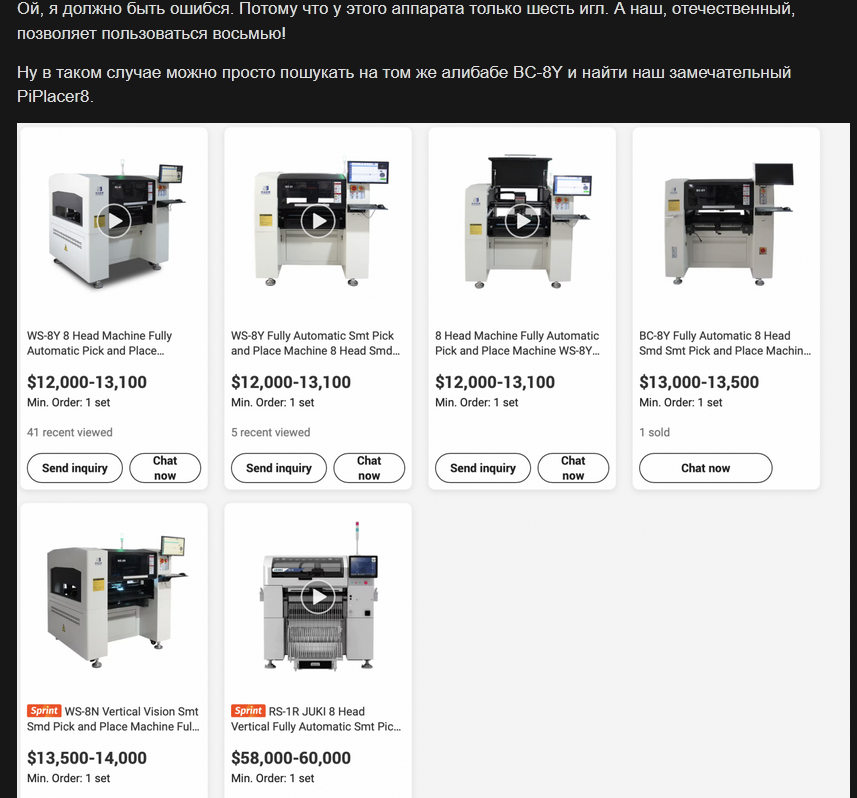The image size is (857, 798).
Task: Click the $13,000-13,500 price on BC-8Y card
Action: [699, 382]
